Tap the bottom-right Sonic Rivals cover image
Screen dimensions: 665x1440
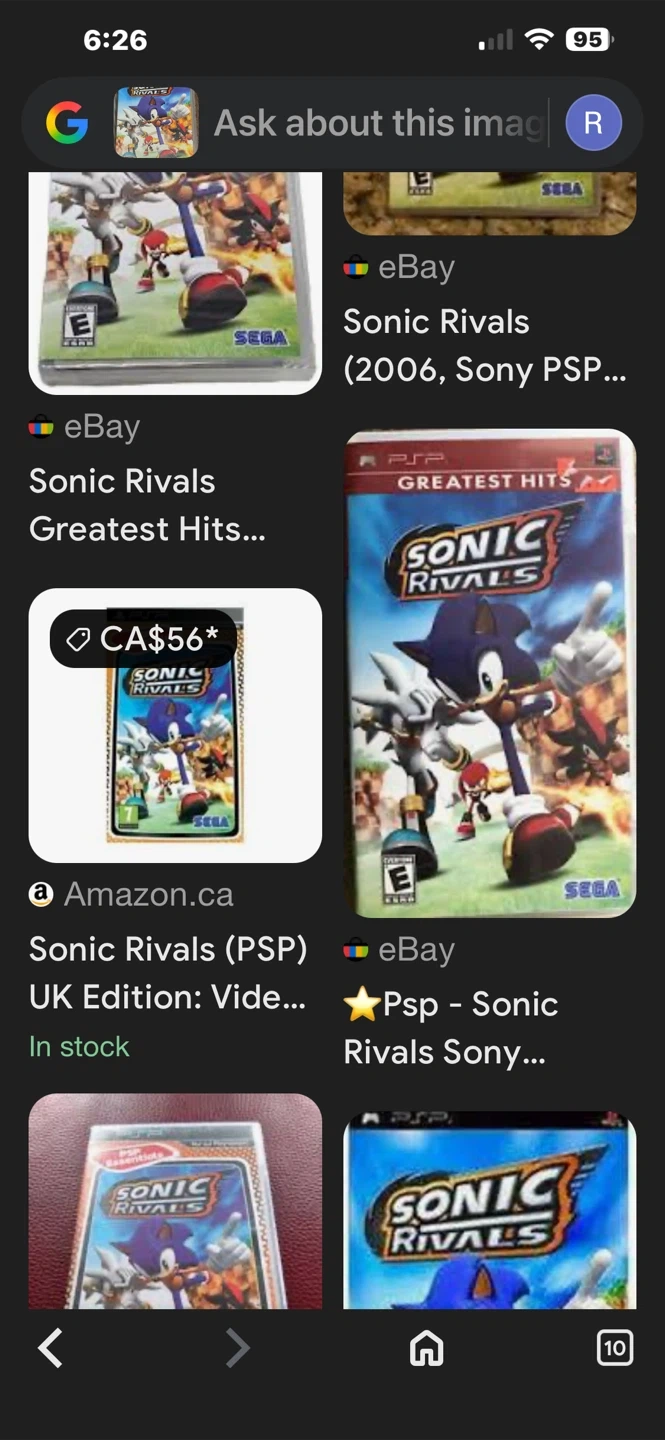[489, 1210]
